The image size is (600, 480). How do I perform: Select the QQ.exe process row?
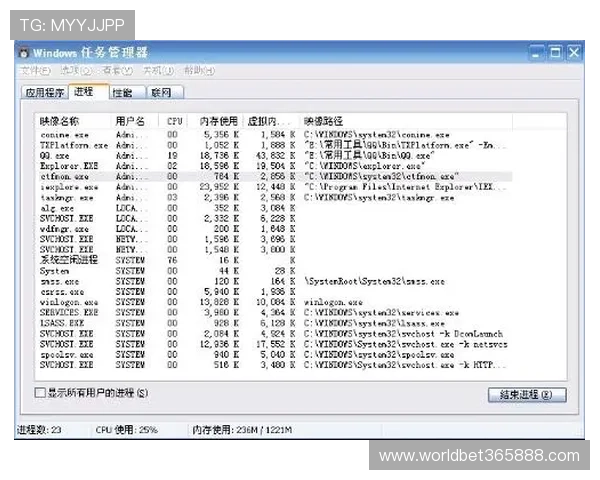click(x=275, y=156)
